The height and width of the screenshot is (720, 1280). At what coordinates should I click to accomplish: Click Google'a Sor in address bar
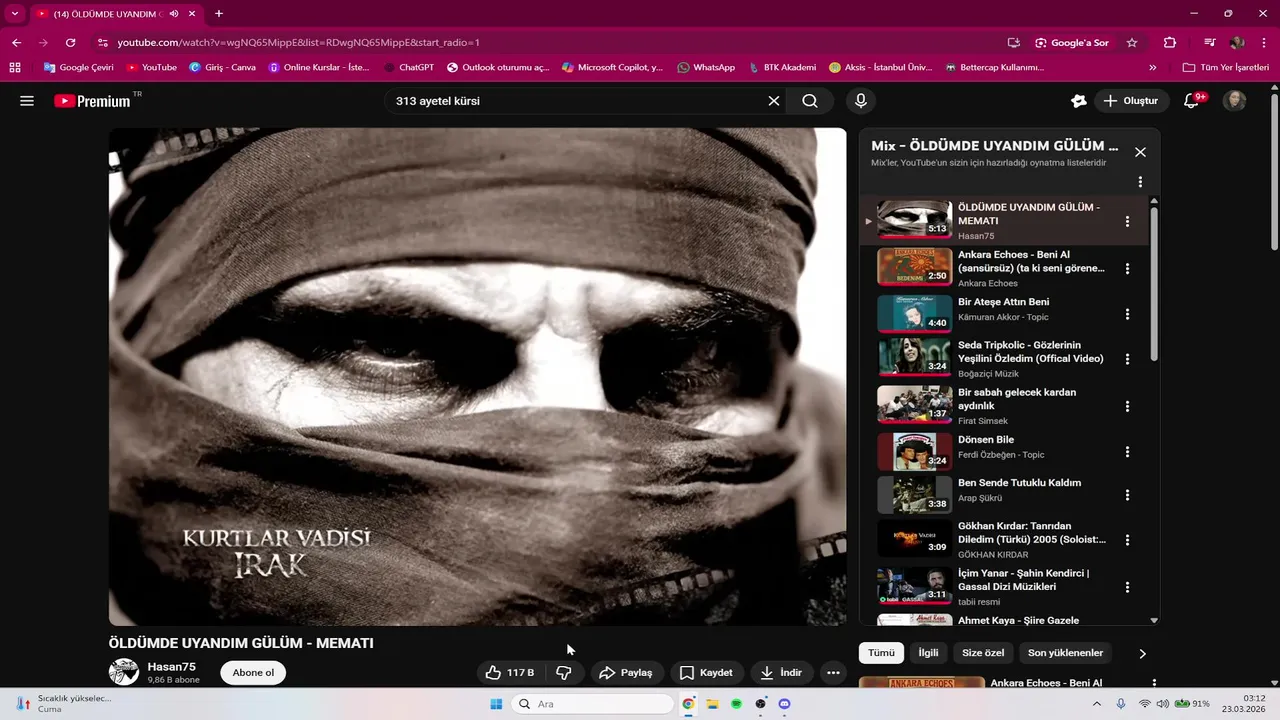1072,43
